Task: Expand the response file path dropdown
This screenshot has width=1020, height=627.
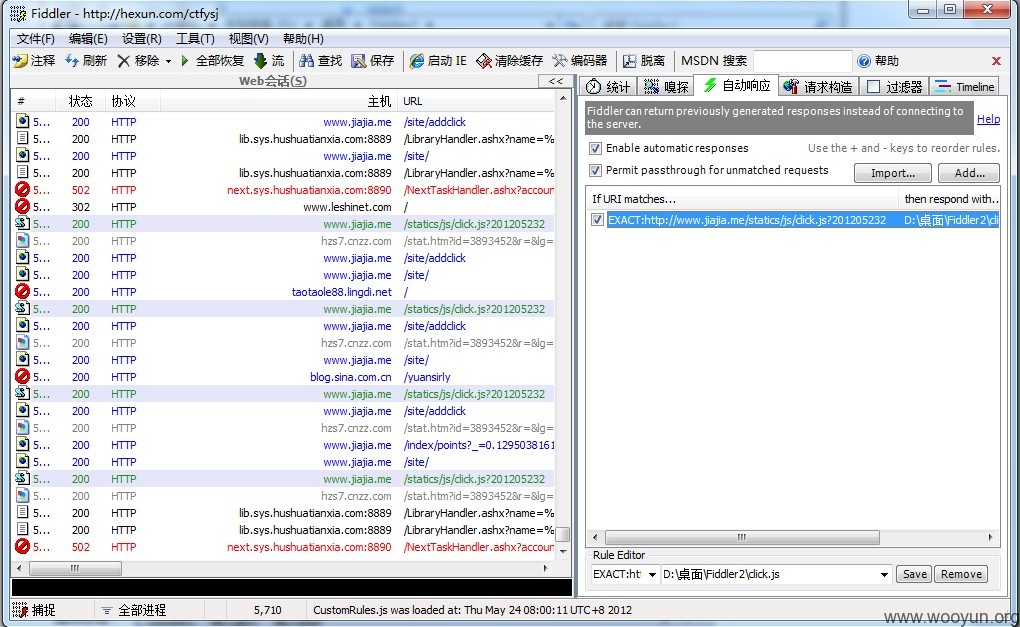Action: pos(884,574)
